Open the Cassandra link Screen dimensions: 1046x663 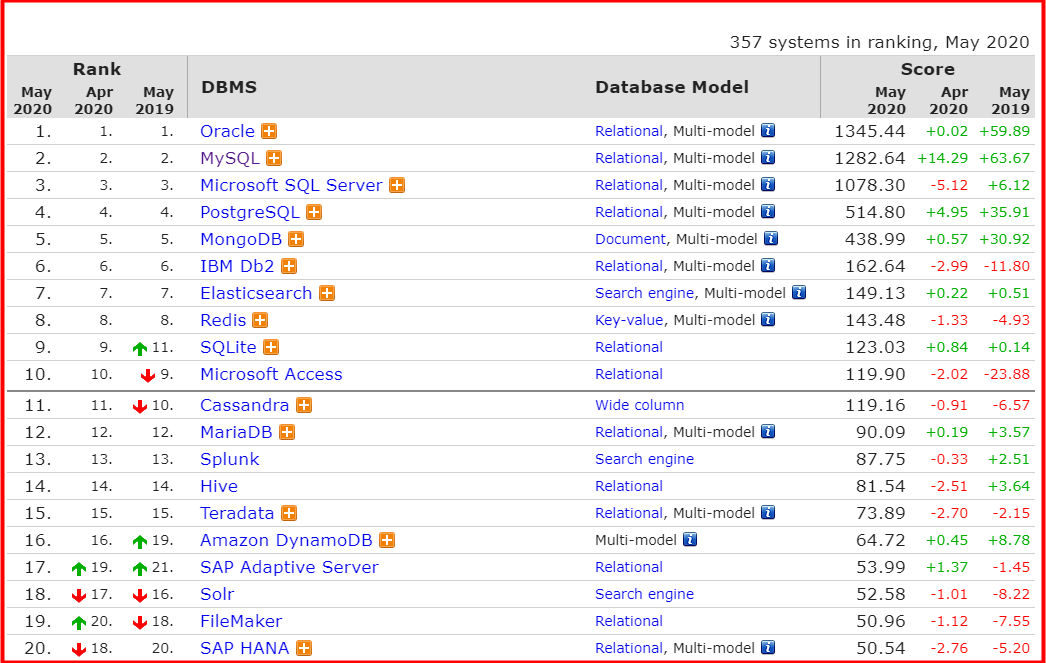tap(245, 406)
